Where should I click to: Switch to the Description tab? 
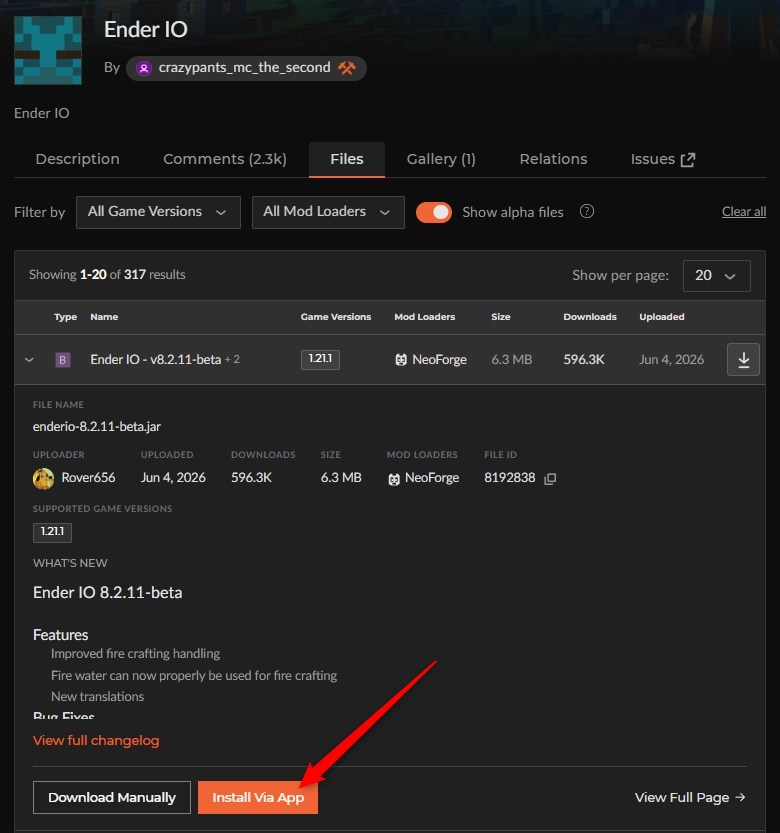point(78,159)
